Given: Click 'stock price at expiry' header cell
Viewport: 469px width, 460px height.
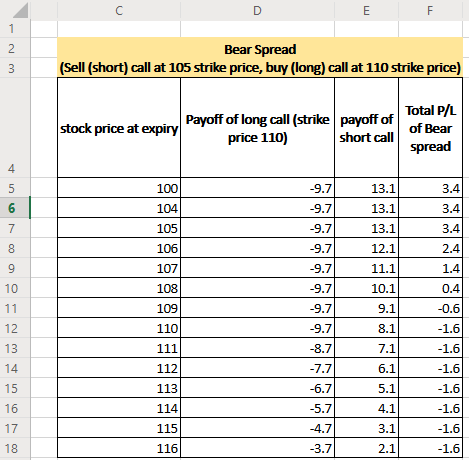Looking at the screenshot, I should point(119,128).
